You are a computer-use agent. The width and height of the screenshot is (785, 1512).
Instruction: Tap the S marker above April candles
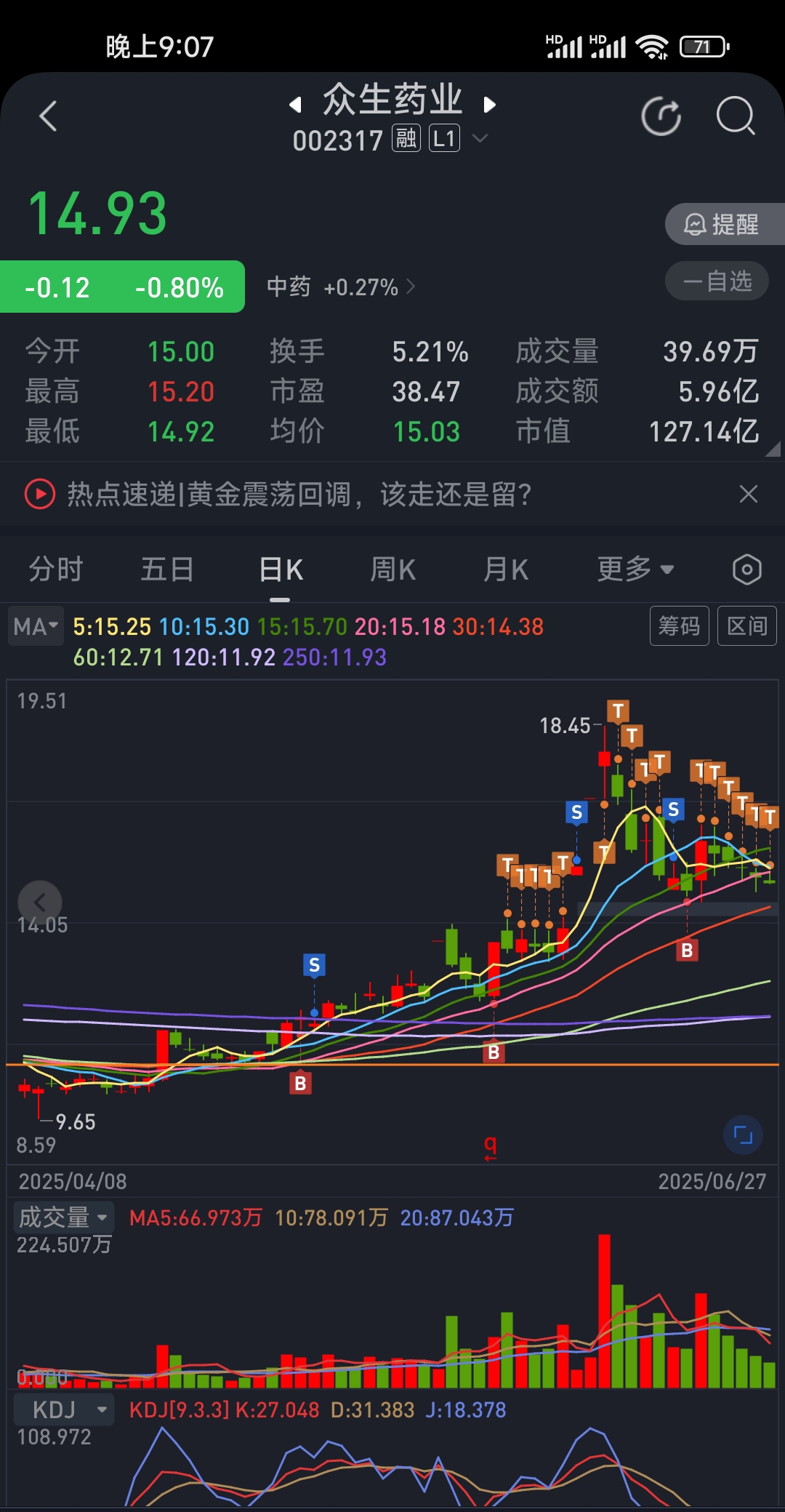click(x=314, y=965)
